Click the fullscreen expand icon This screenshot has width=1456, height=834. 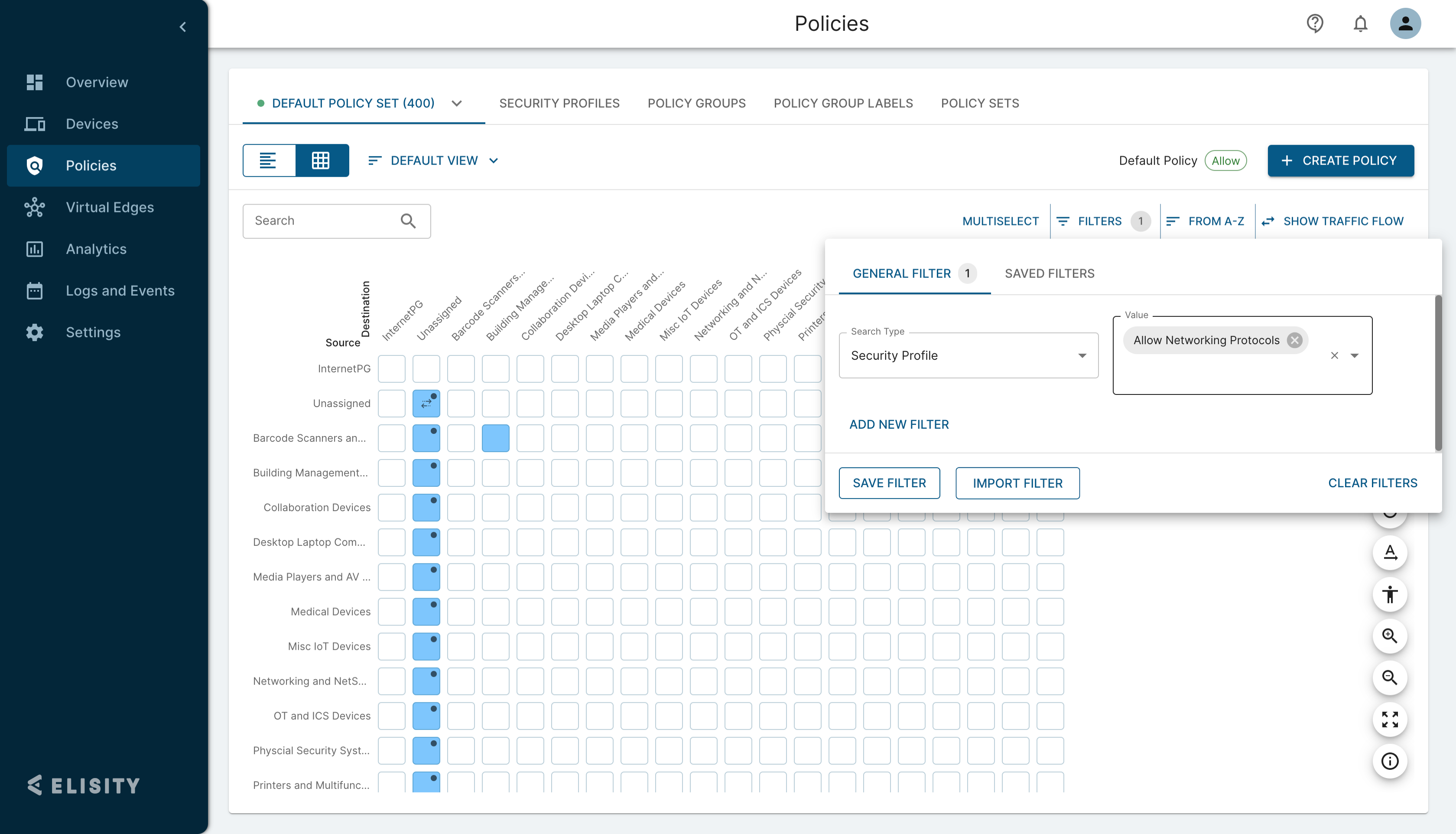click(x=1390, y=720)
